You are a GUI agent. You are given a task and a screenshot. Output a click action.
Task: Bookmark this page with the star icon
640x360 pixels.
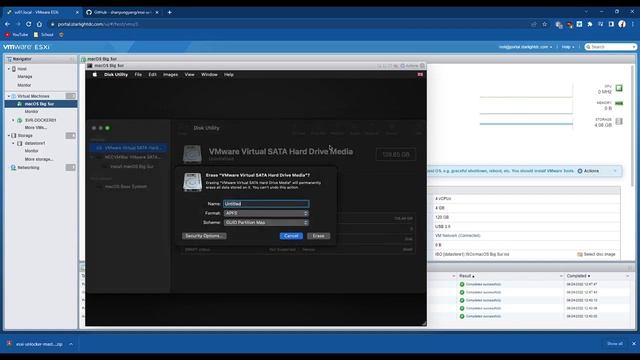tap(544, 24)
